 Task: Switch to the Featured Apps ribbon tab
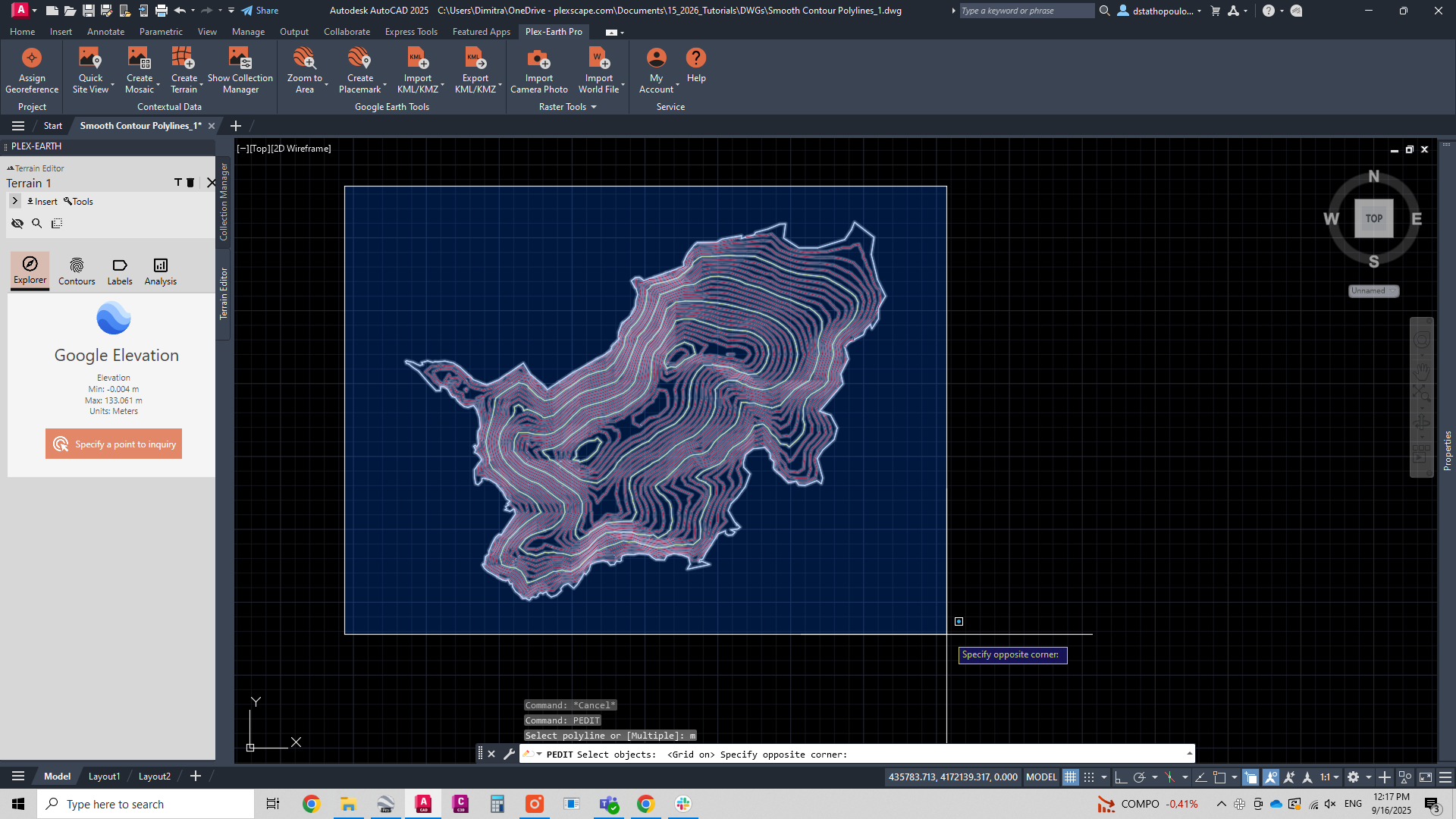point(481,32)
